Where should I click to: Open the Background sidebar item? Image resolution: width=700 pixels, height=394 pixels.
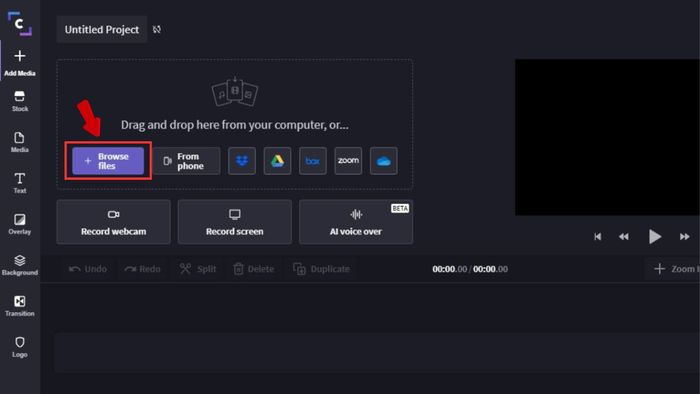[x=20, y=265]
